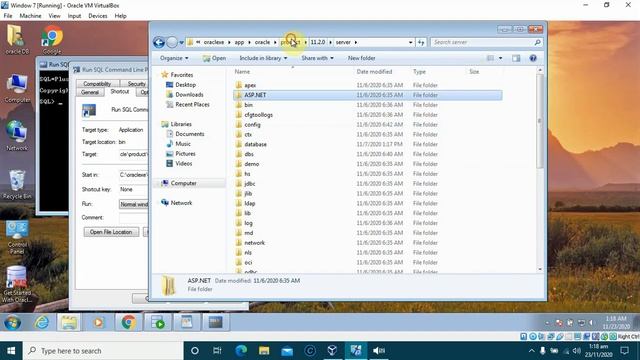Viewport: 640px width, 360px height.
Task: Click the Start in field in properties
Action: [133, 175]
